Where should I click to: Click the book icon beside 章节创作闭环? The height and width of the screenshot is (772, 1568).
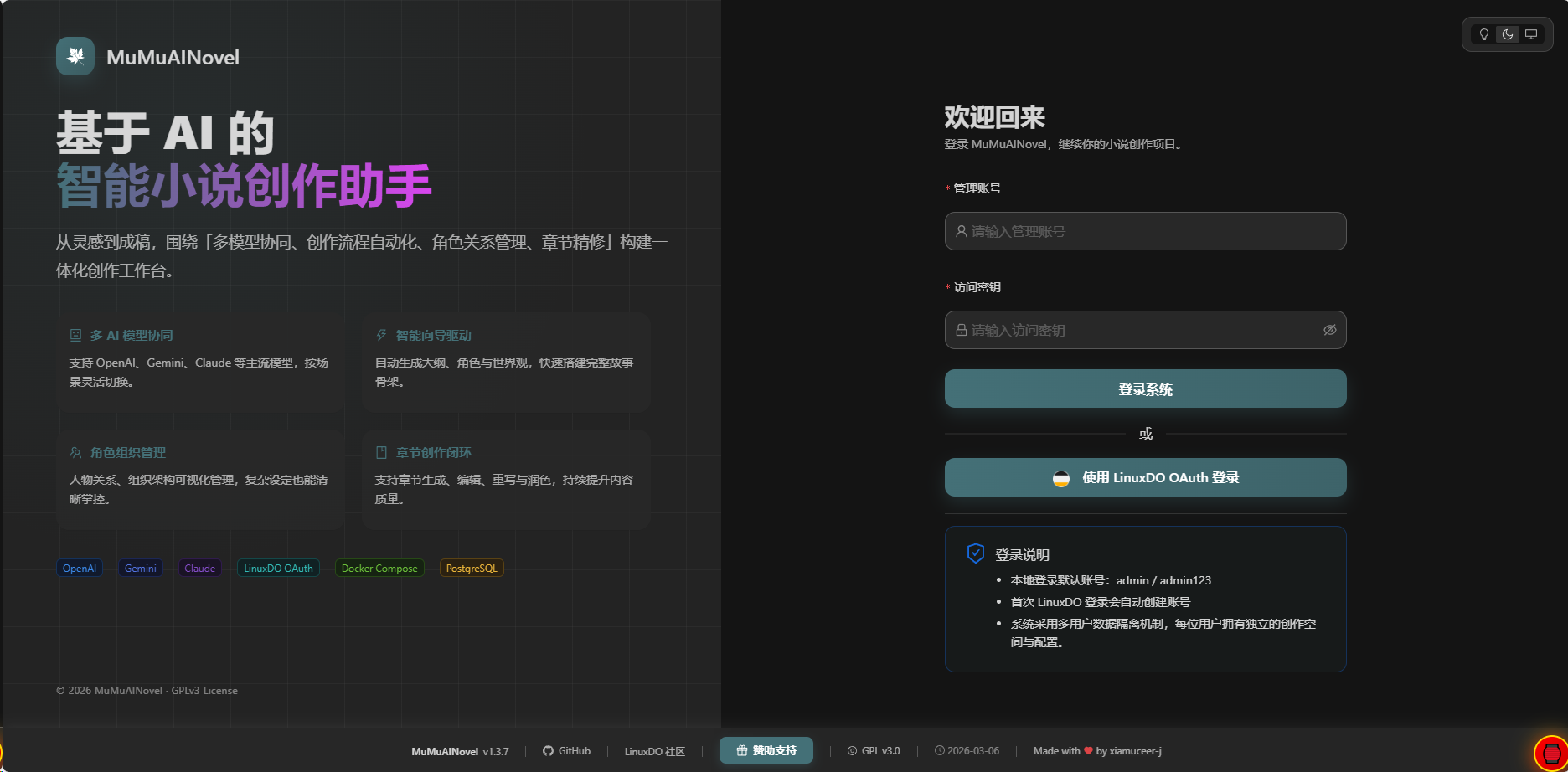381,452
